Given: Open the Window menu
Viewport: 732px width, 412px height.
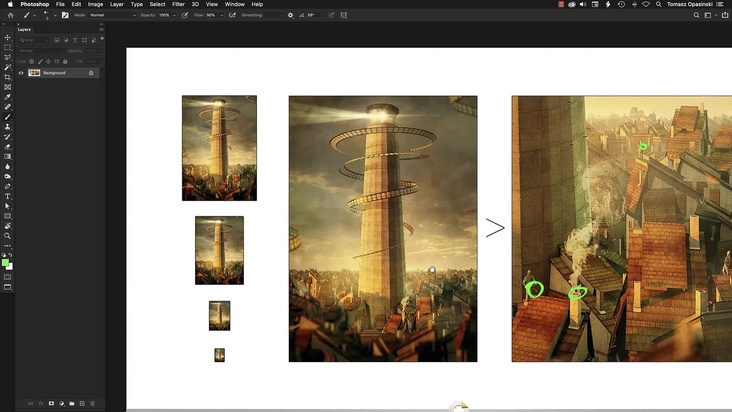Looking at the screenshot, I should tap(234, 4).
